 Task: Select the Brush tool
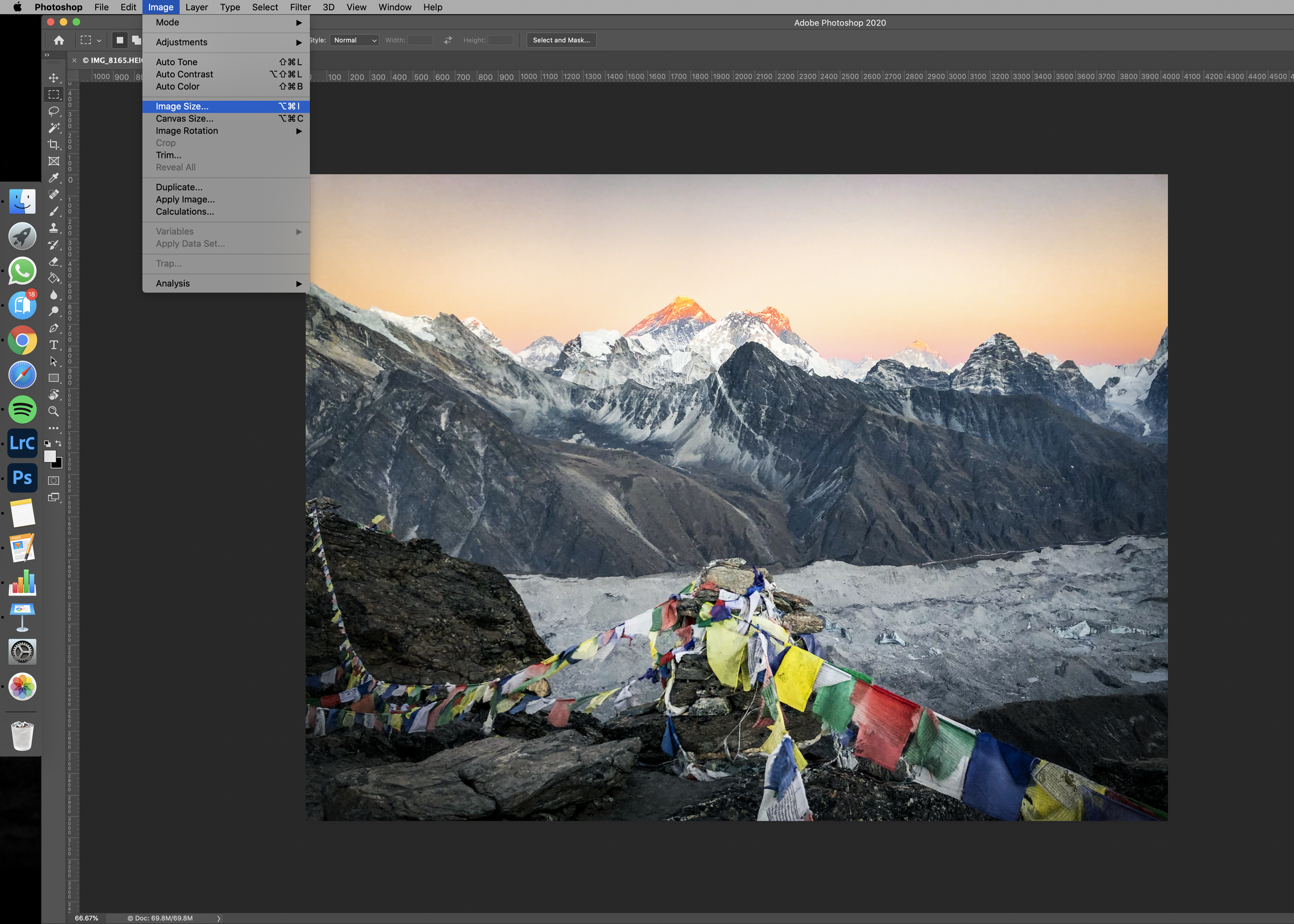[x=54, y=211]
